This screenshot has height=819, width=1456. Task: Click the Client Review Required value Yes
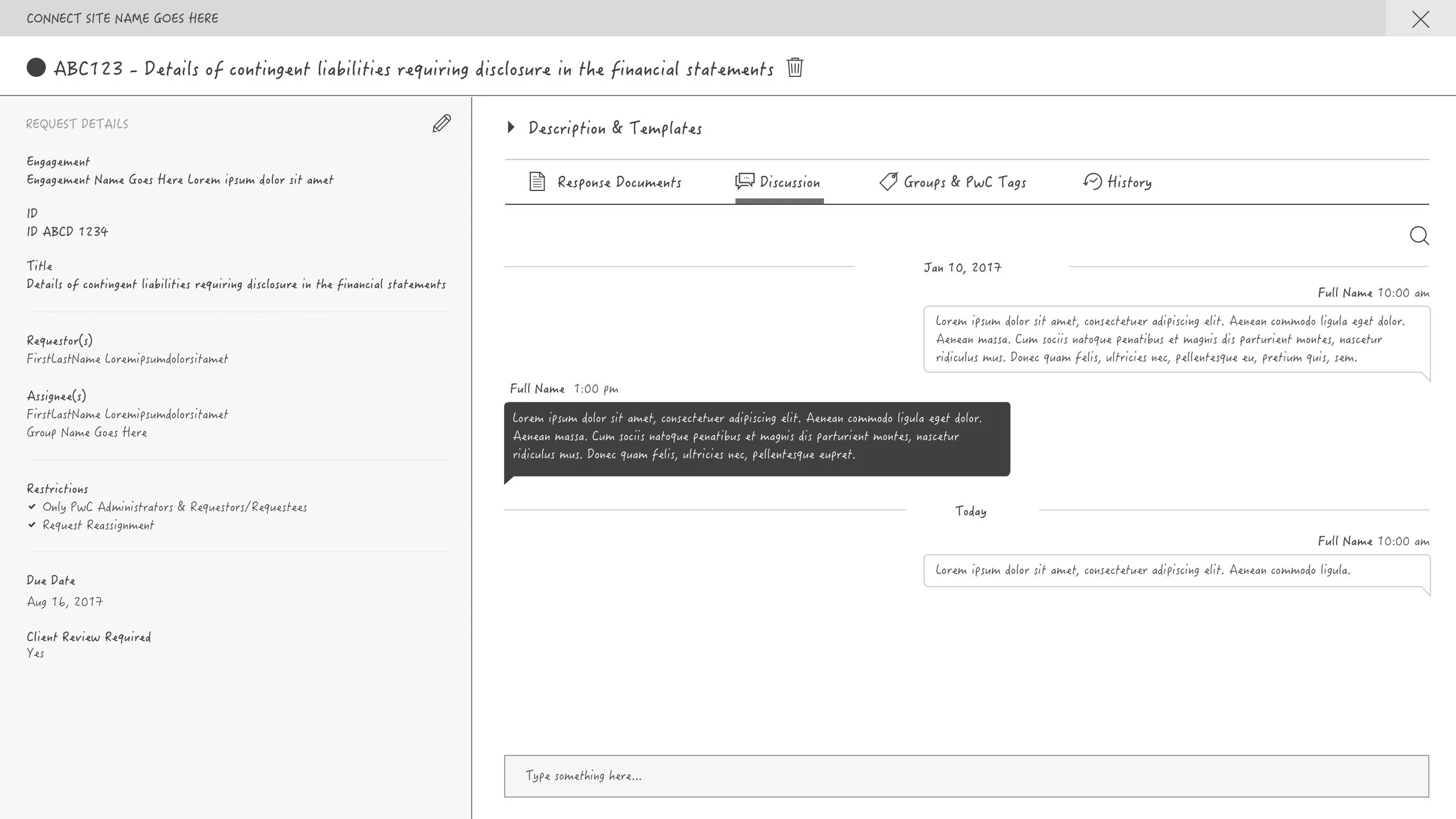[x=36, y=653]
